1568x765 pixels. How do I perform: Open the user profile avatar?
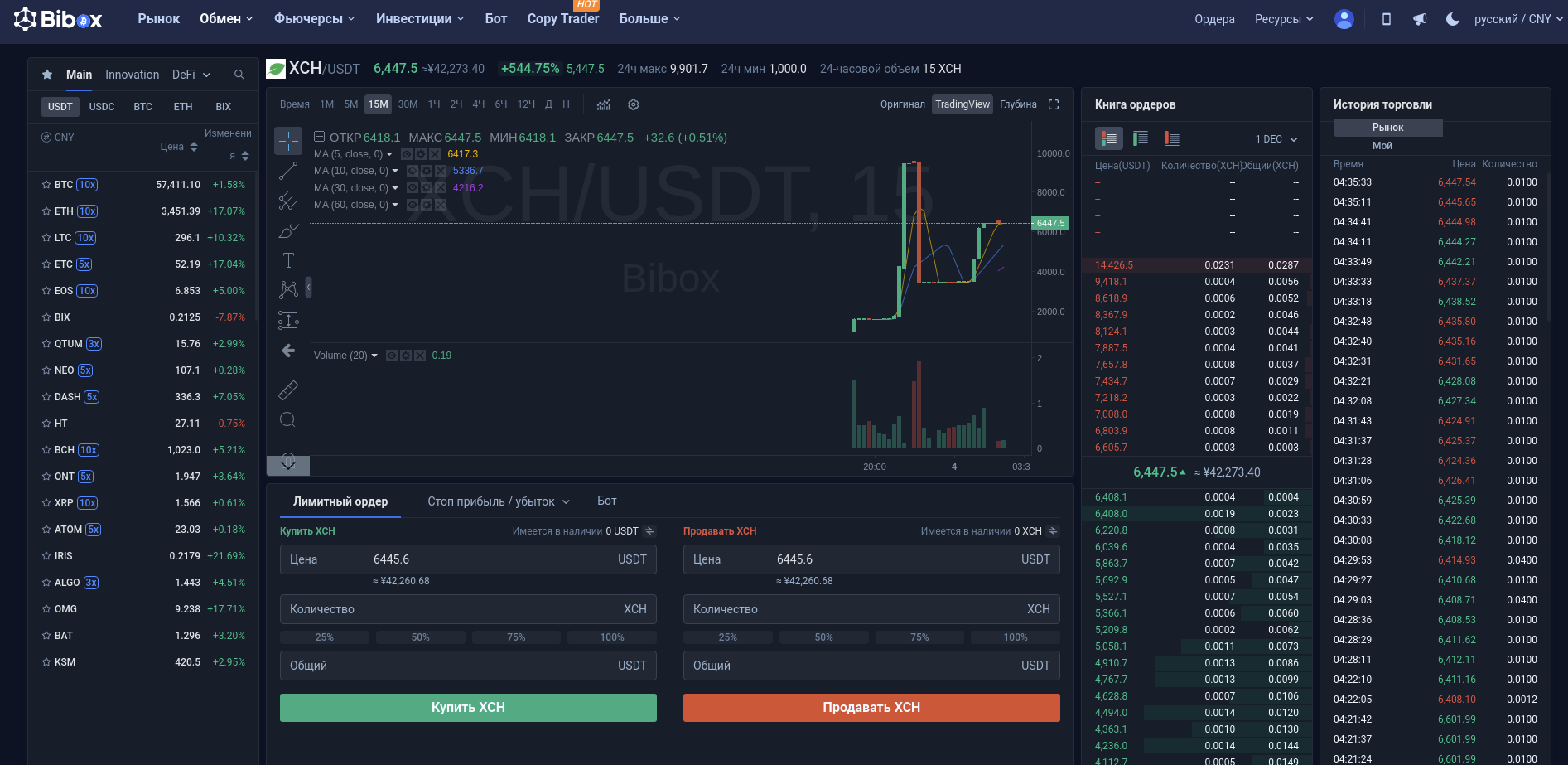(x=1344, y=19)
